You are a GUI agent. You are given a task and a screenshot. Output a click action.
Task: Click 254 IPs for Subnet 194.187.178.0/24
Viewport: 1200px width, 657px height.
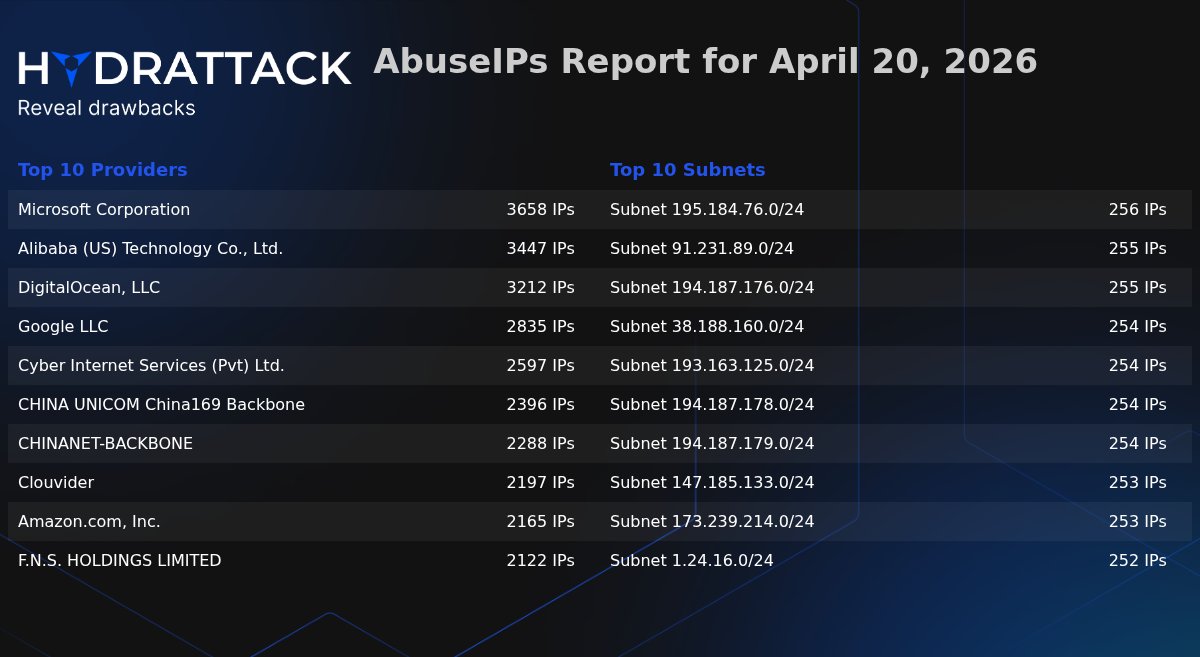1137,405
